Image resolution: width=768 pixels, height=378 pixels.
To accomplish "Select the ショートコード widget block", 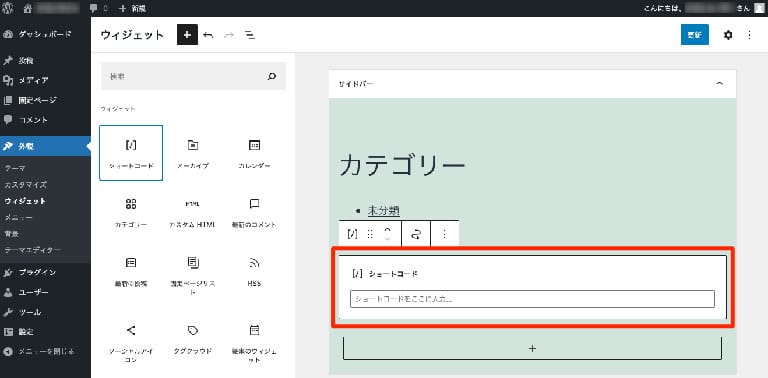I will pyautogui.click(x=131, y=153).
